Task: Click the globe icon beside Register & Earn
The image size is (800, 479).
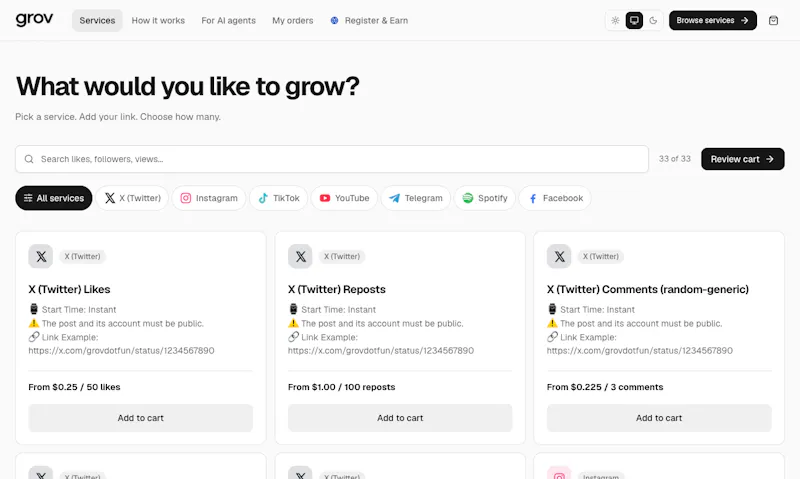Action: click(x=334, y=20)
